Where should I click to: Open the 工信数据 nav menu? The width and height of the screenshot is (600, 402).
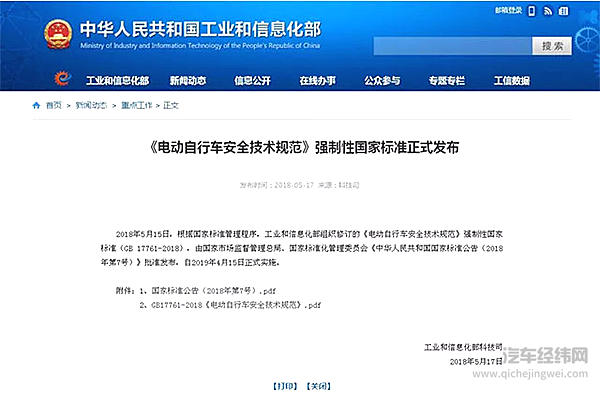[512, 81]
